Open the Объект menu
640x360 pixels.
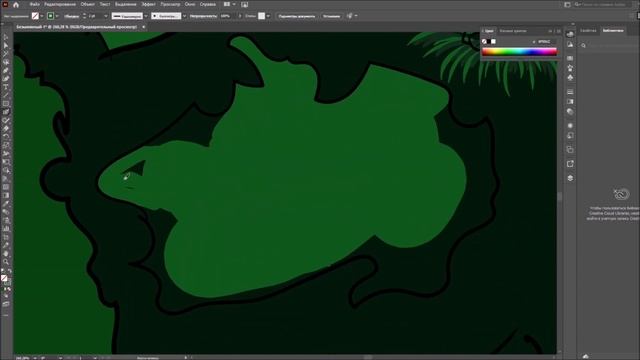pyautogui.click(x=88, y=4)
